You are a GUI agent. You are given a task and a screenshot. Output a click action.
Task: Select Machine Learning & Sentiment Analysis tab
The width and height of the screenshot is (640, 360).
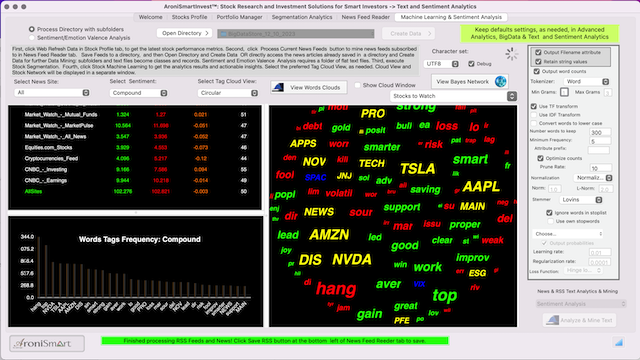(451, 17)
